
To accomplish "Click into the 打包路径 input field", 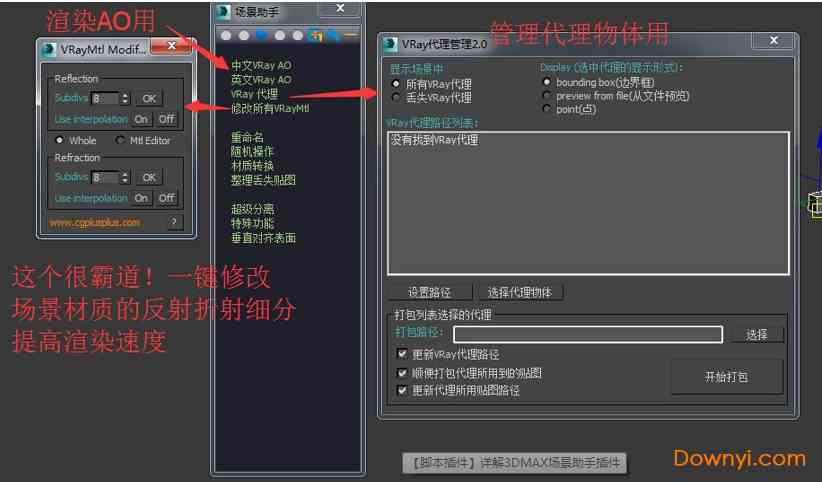I will coord(588,334).
